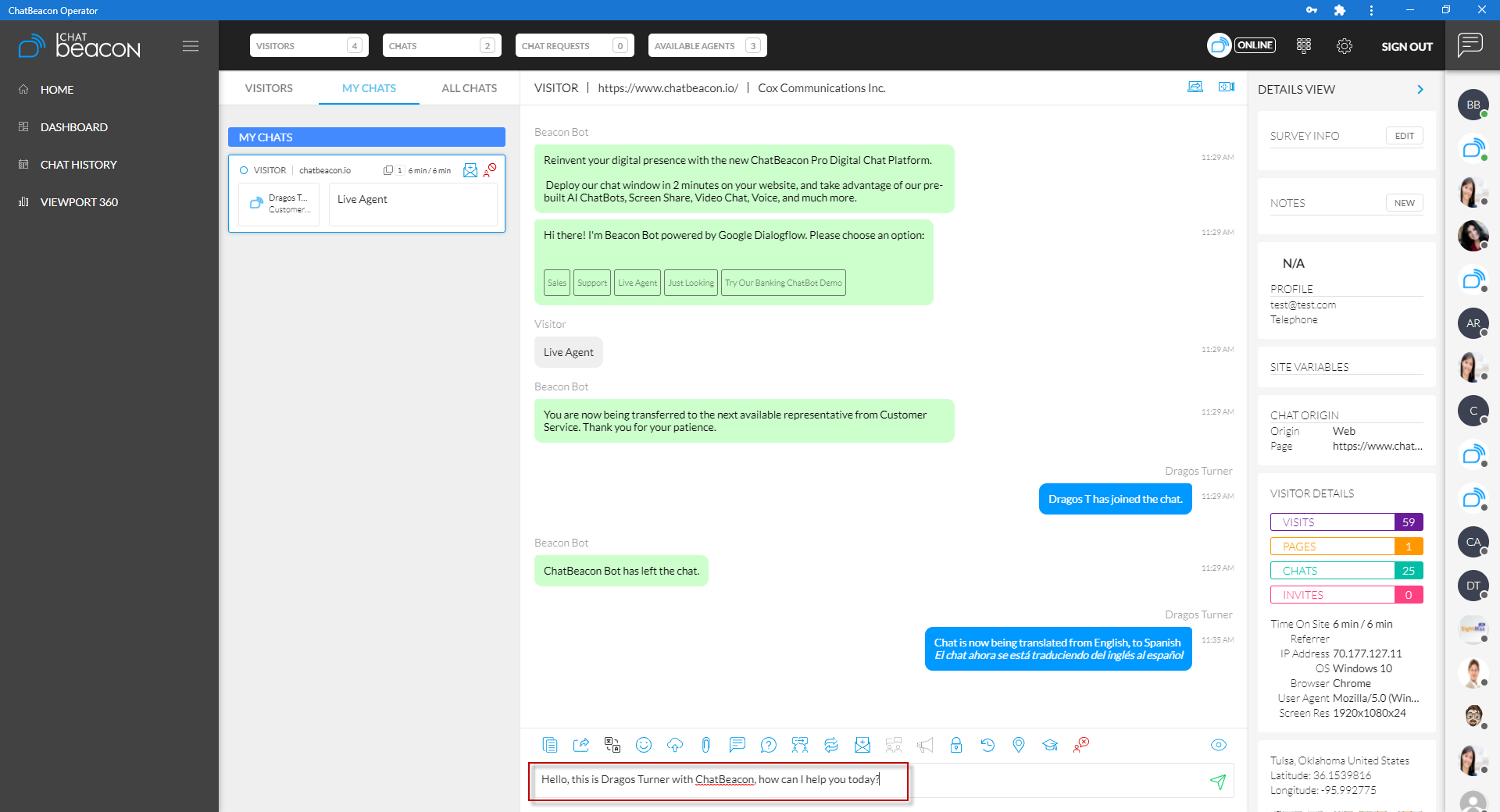Click the padlock secure icon
Viewport: 1500px width, 812px height.
[x=956, y=745]
